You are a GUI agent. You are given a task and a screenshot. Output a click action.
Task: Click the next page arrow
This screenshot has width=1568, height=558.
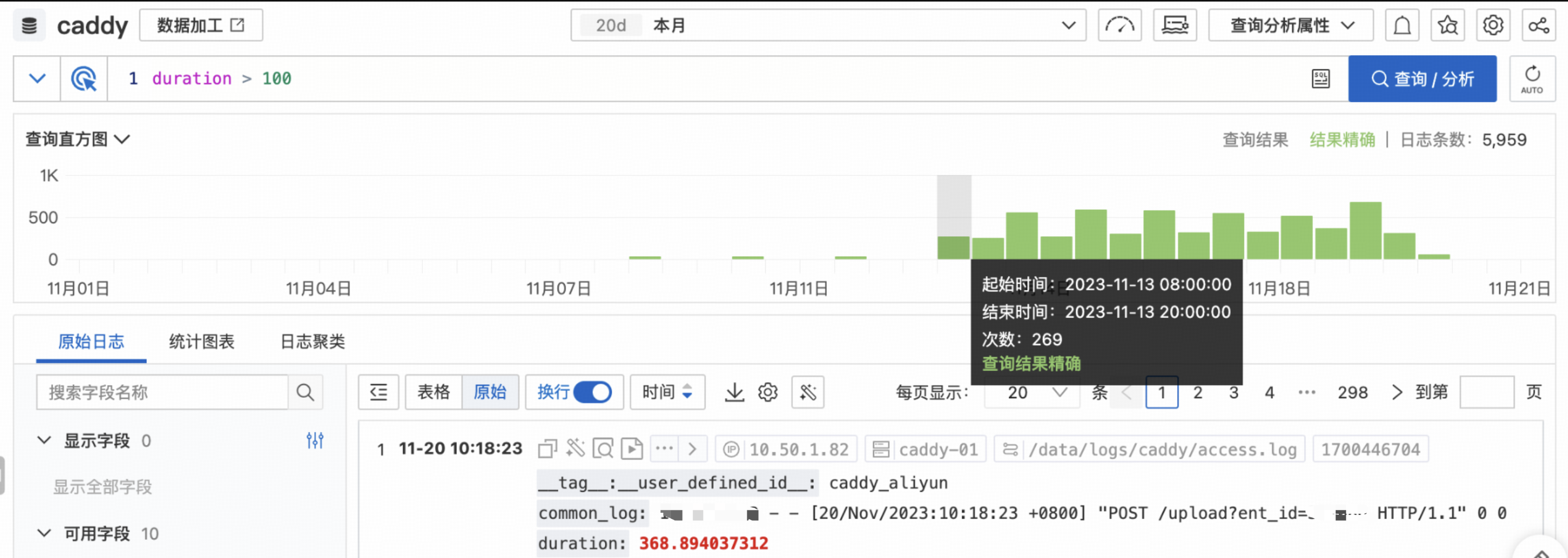point(1397,392)
